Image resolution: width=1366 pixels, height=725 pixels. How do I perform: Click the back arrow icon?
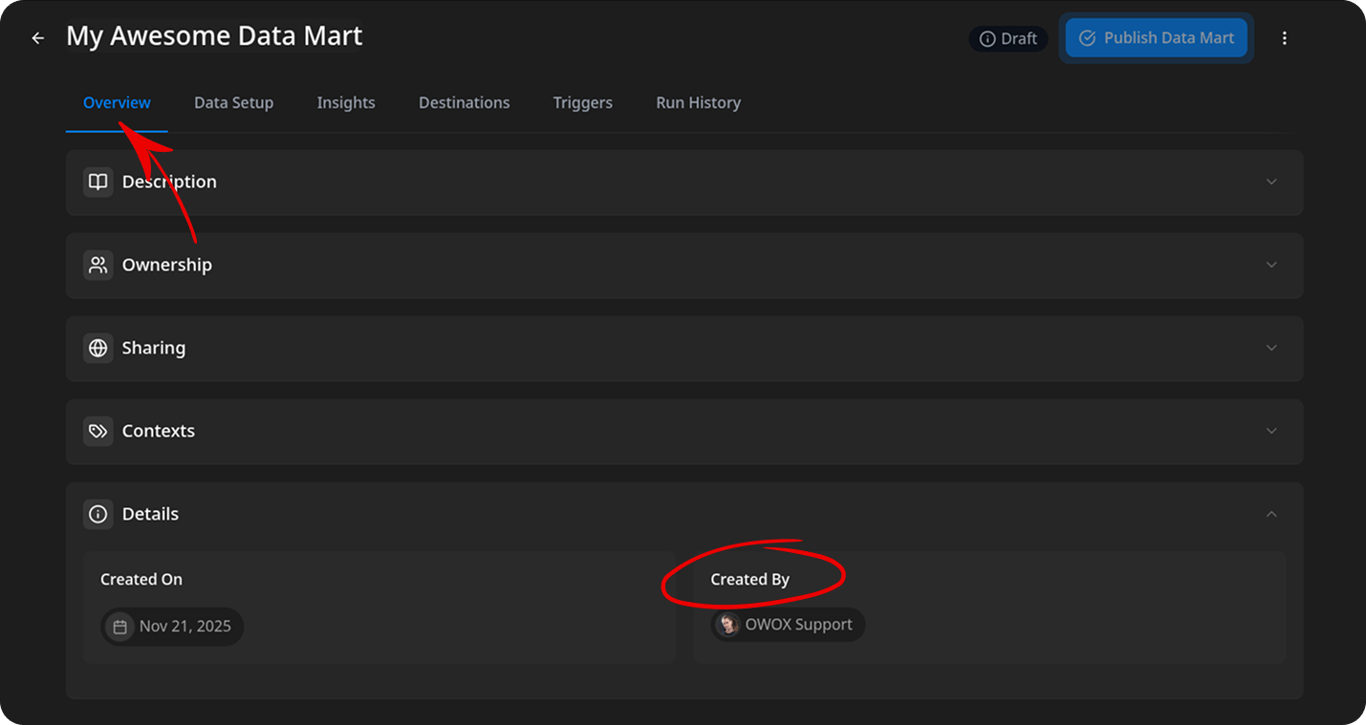38,38
